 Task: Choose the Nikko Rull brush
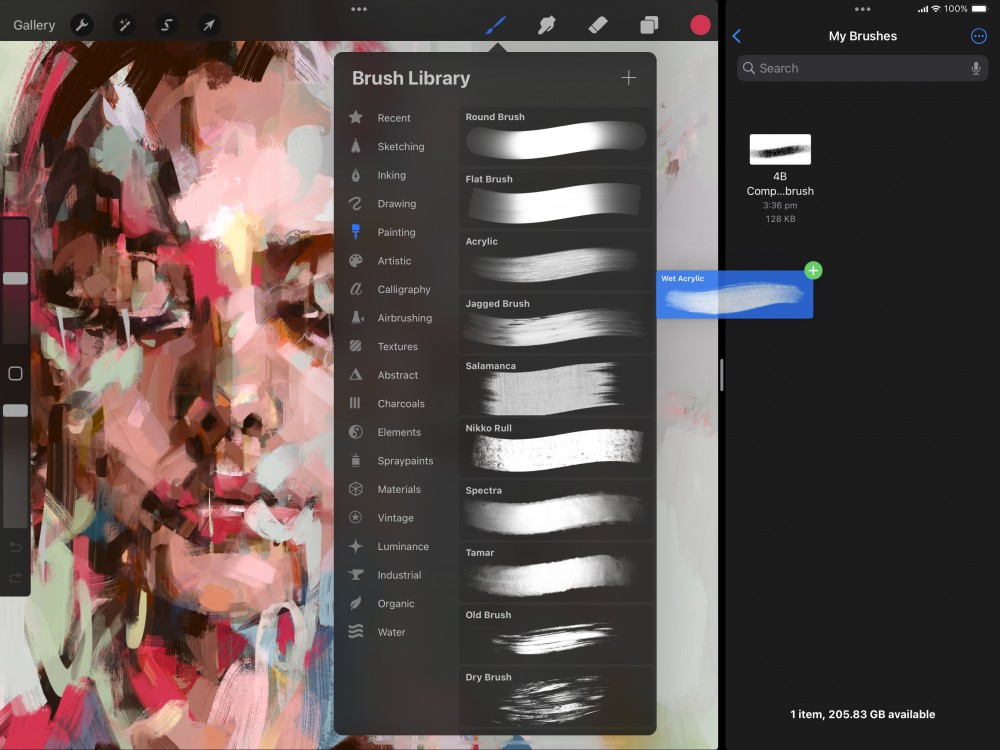[x=555, y=447]
